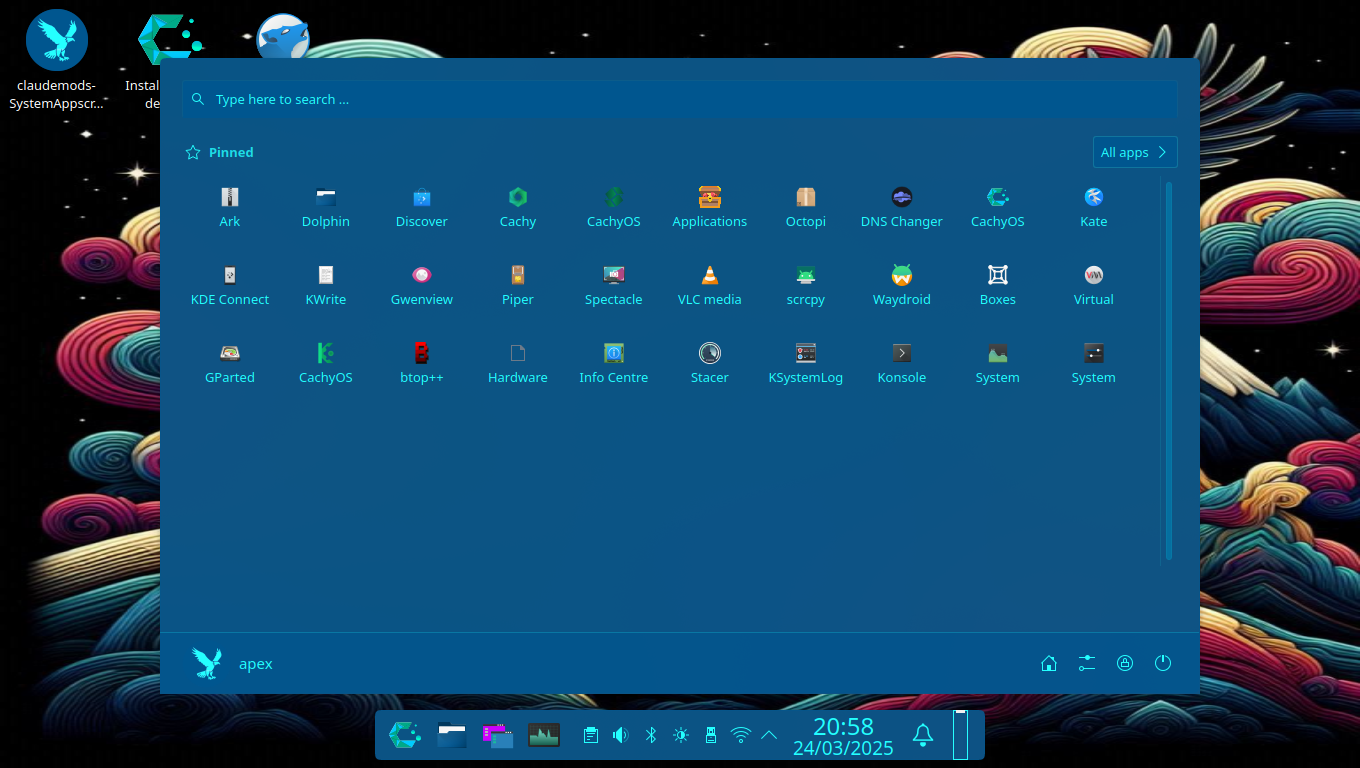
Task: Launch KWrite
Action: coord(326,285)
